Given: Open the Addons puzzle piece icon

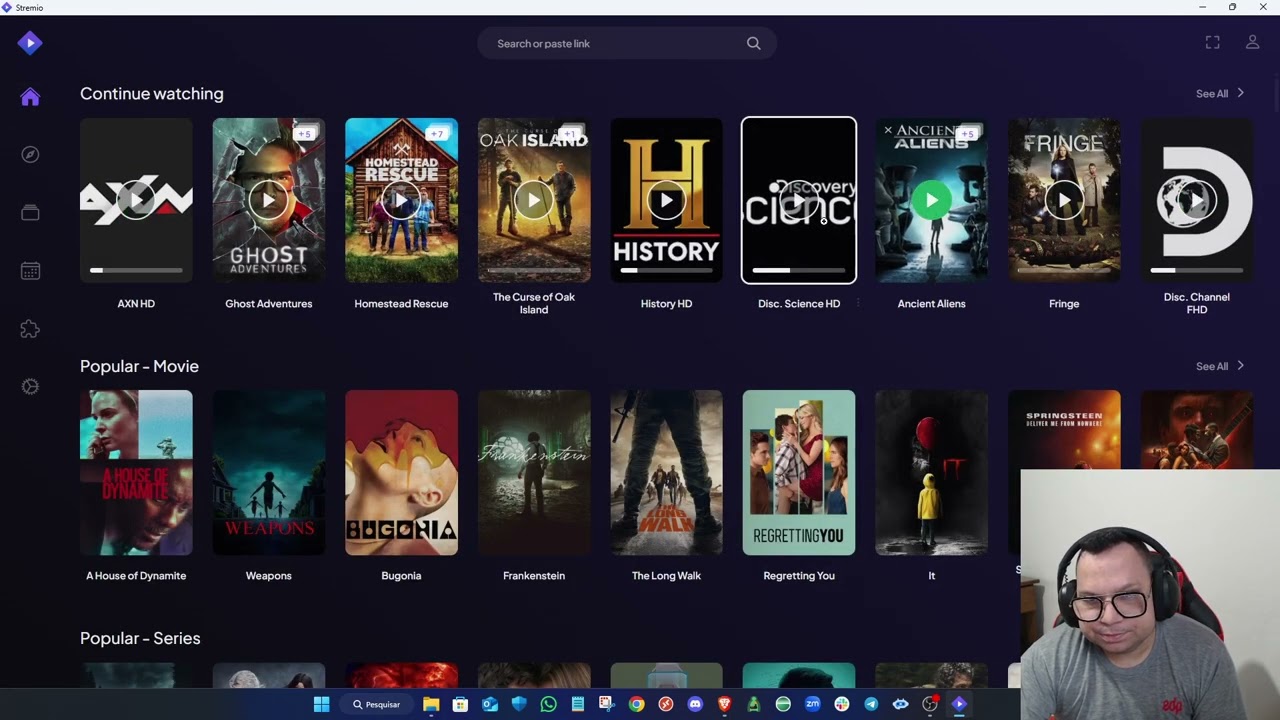Looking at the screenshot, I should (x=30, y=329).
